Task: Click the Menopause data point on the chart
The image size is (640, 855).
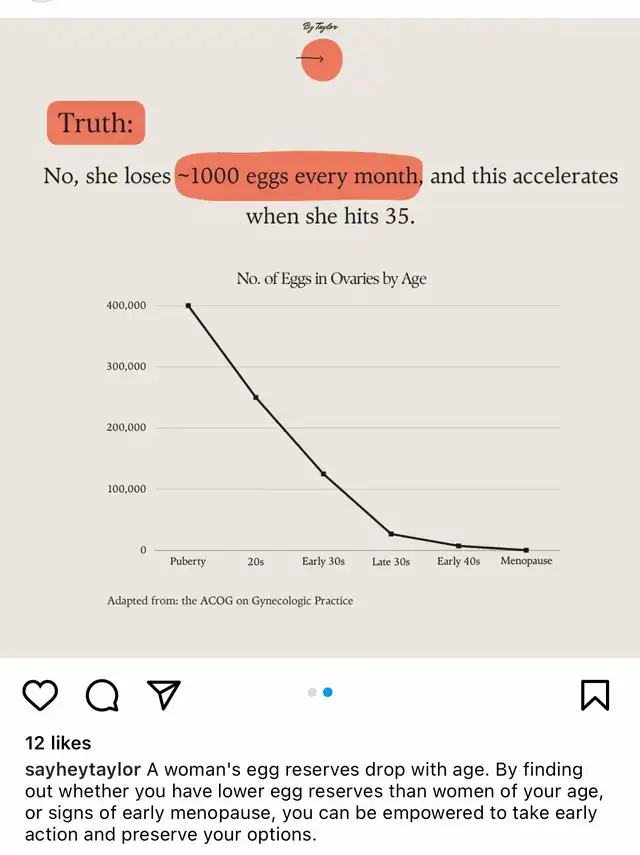Action: [526, 550]
